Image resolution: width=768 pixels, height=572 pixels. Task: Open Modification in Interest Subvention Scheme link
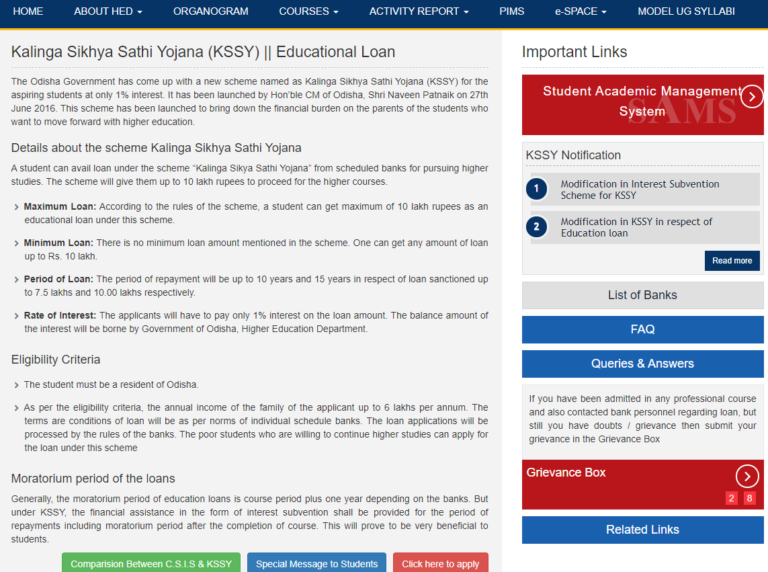tap(640, 190)
